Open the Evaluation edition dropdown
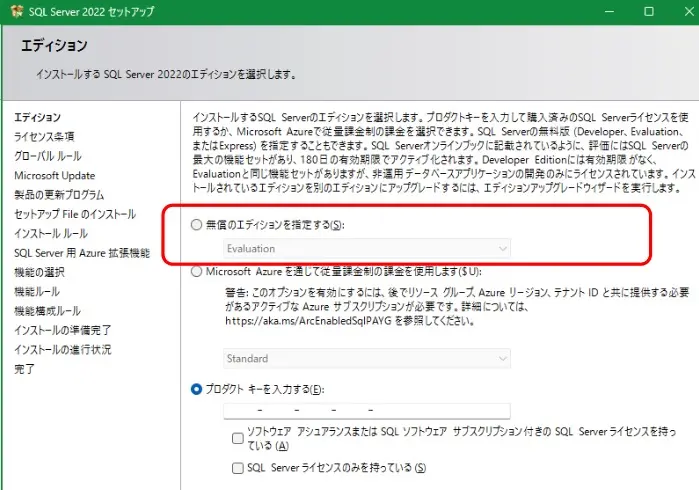This screenshot has width=699, height=490. tap(367, 248)
